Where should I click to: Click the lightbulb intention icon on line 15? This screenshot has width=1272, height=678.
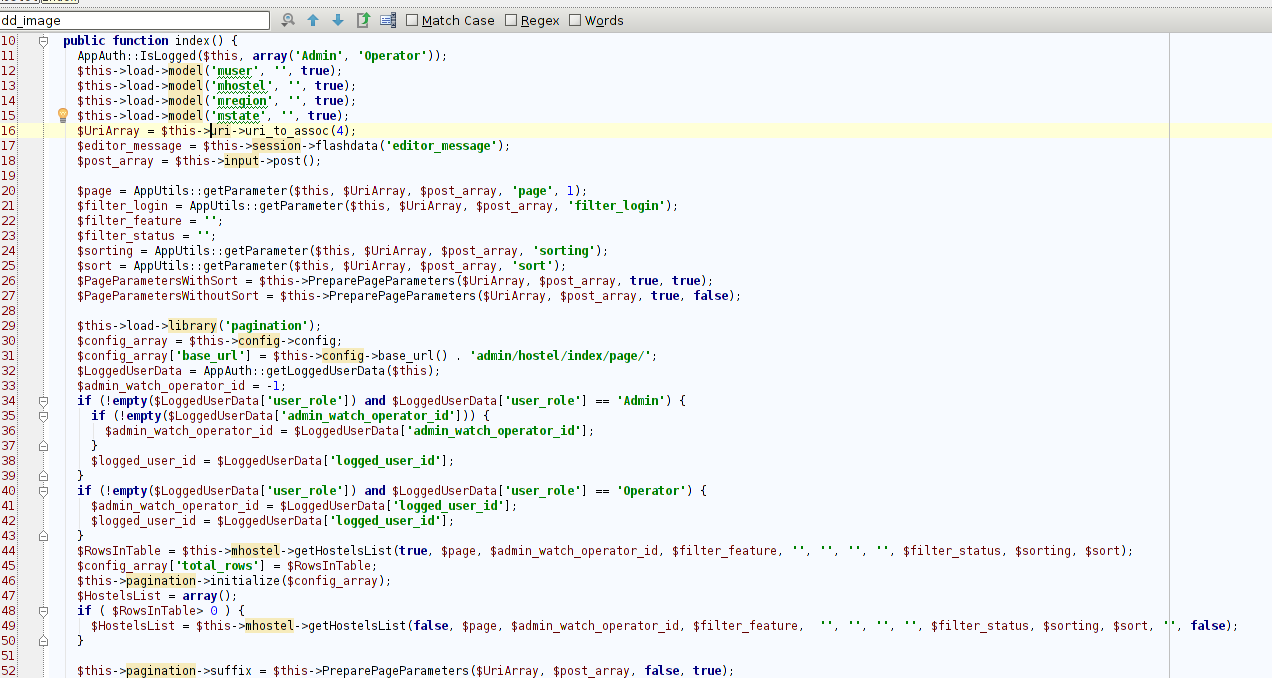pos(62,115)
